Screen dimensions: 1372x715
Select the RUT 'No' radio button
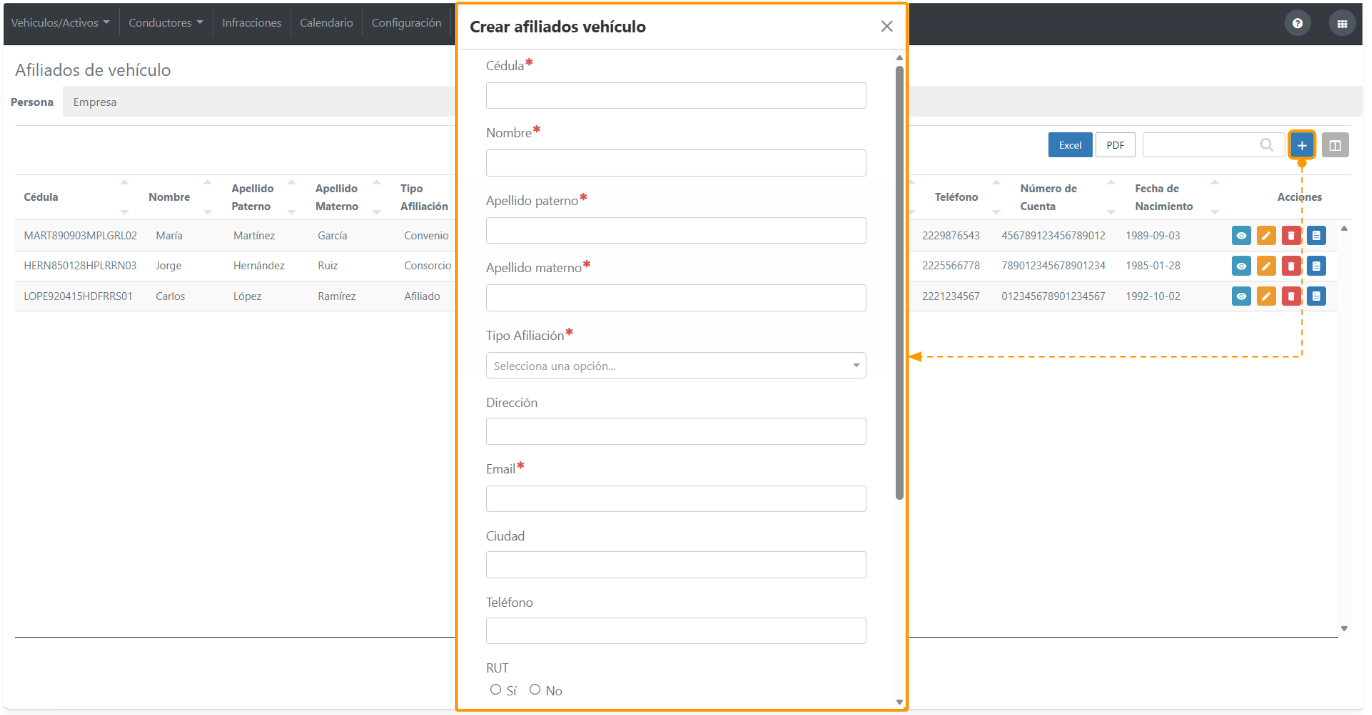(535, 690)
